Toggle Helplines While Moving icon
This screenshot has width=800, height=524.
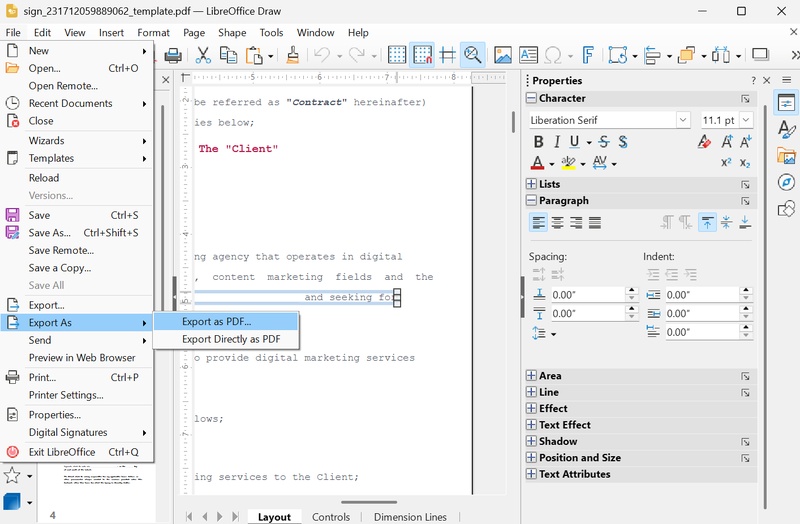447,55
